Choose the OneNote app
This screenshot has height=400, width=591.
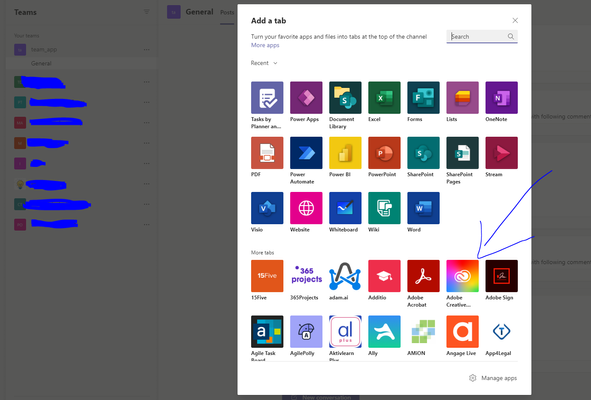point(501,98)
